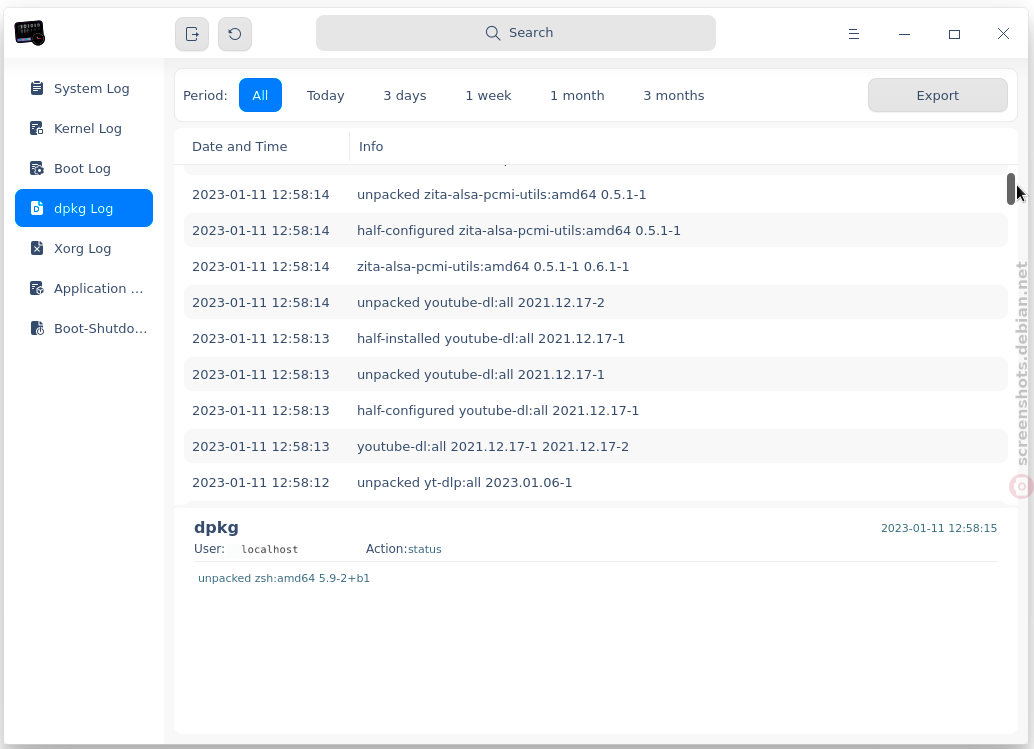The image size is (1034, 749).
Task: Filter logs to 1 week
Action: [x=488, y=96]
